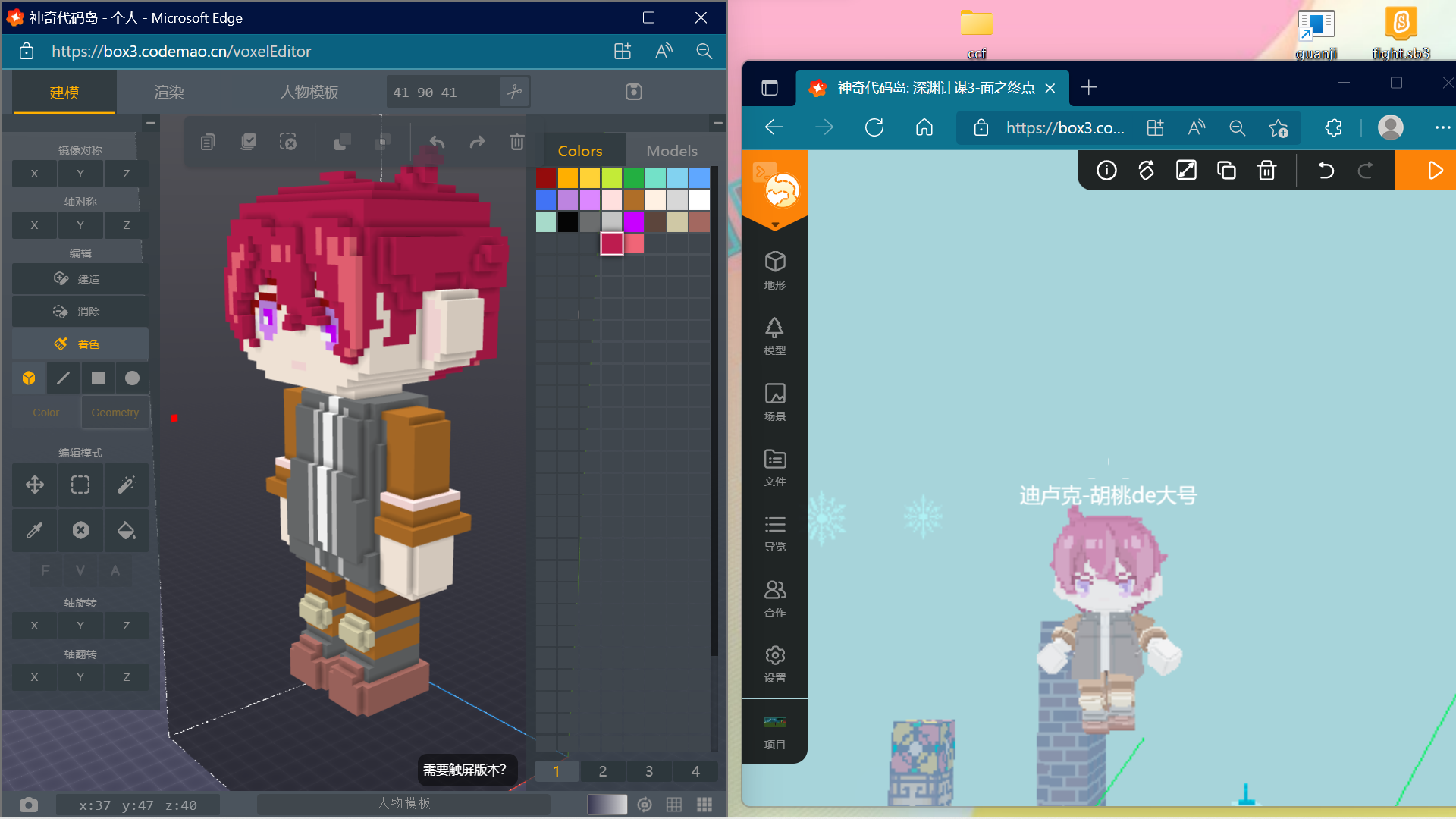
Task: Flip along X axis under 轴翻转
Action: pyautogui.click(x=34, y=677)
